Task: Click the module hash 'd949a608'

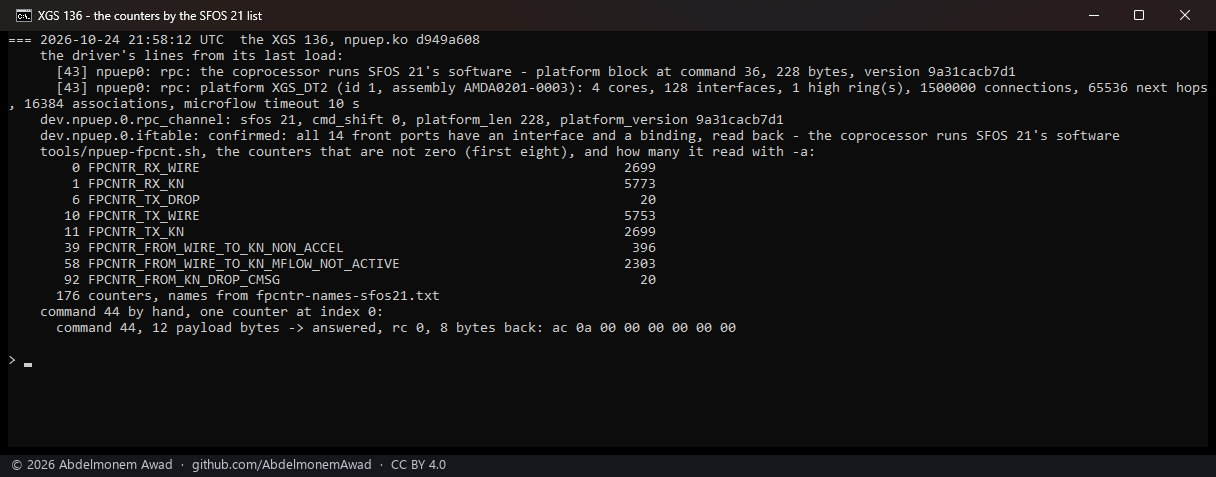Action: click(x=448, y=40)
